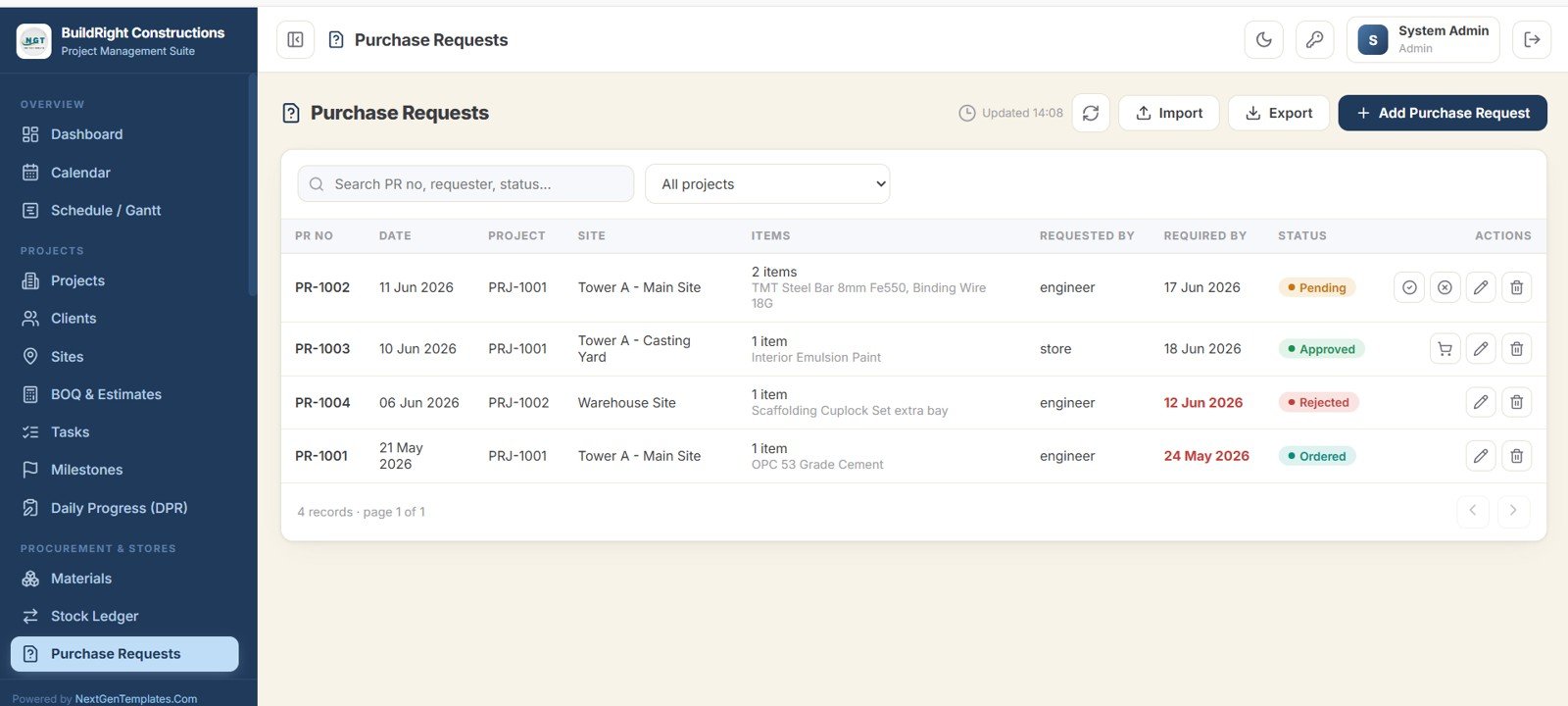Image resolution: width=1568 pixels, height=706 pixels.
Task: Click the store requester cell
Action: 1055,349
